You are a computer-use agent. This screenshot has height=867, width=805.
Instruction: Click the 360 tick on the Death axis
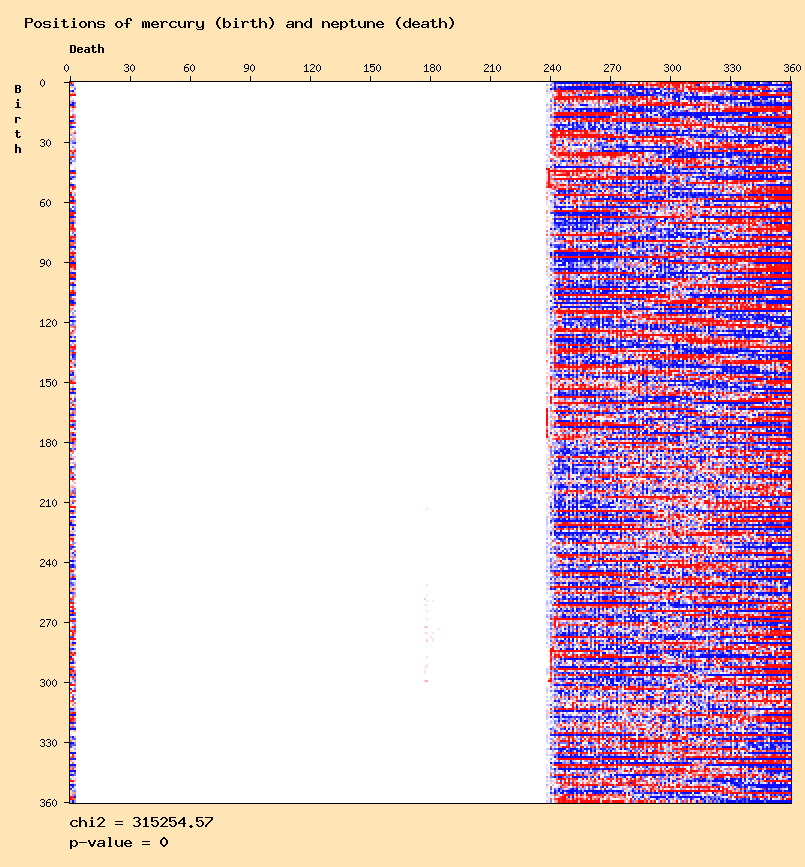tap(791, 68)
